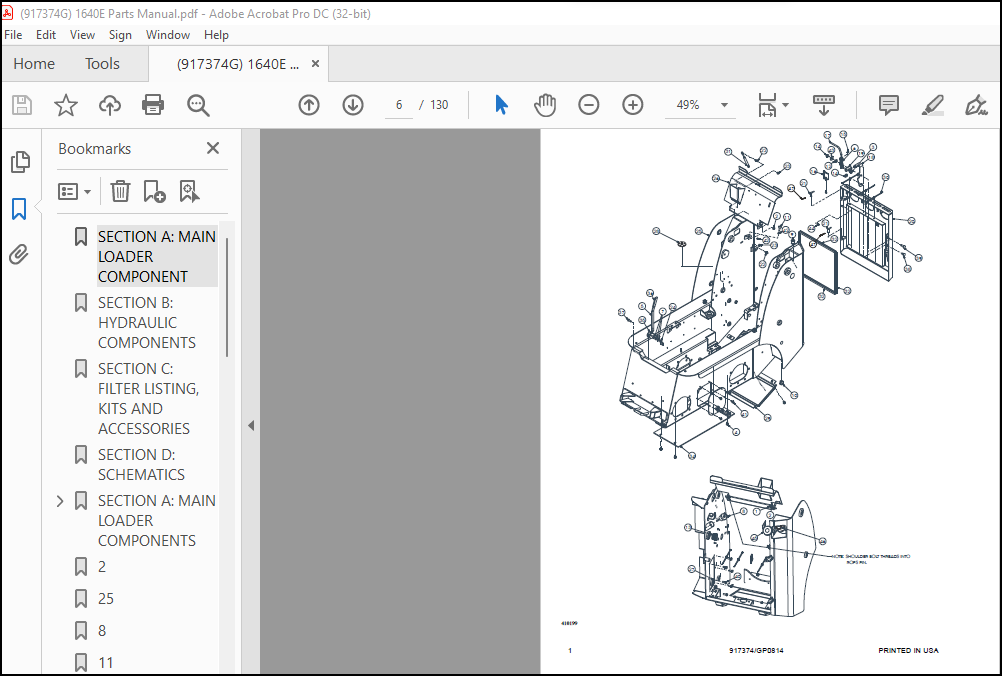Open SECTION C: FILTER LISTING, KITS AND ACCESSORIES
The width and height of the screenshot is (1002, 676).
(148, 399)
